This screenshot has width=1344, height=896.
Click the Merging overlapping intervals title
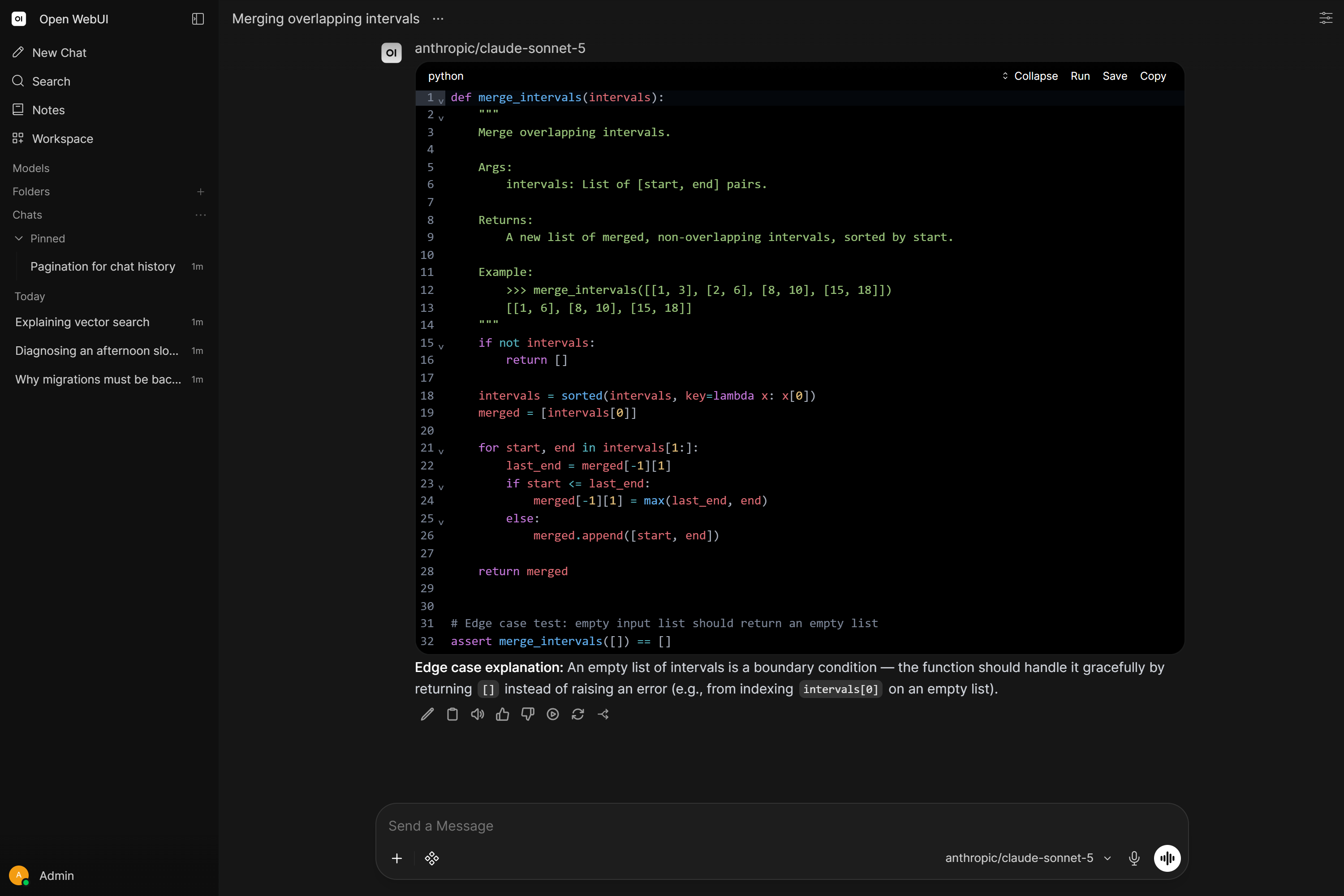[326, 19]
